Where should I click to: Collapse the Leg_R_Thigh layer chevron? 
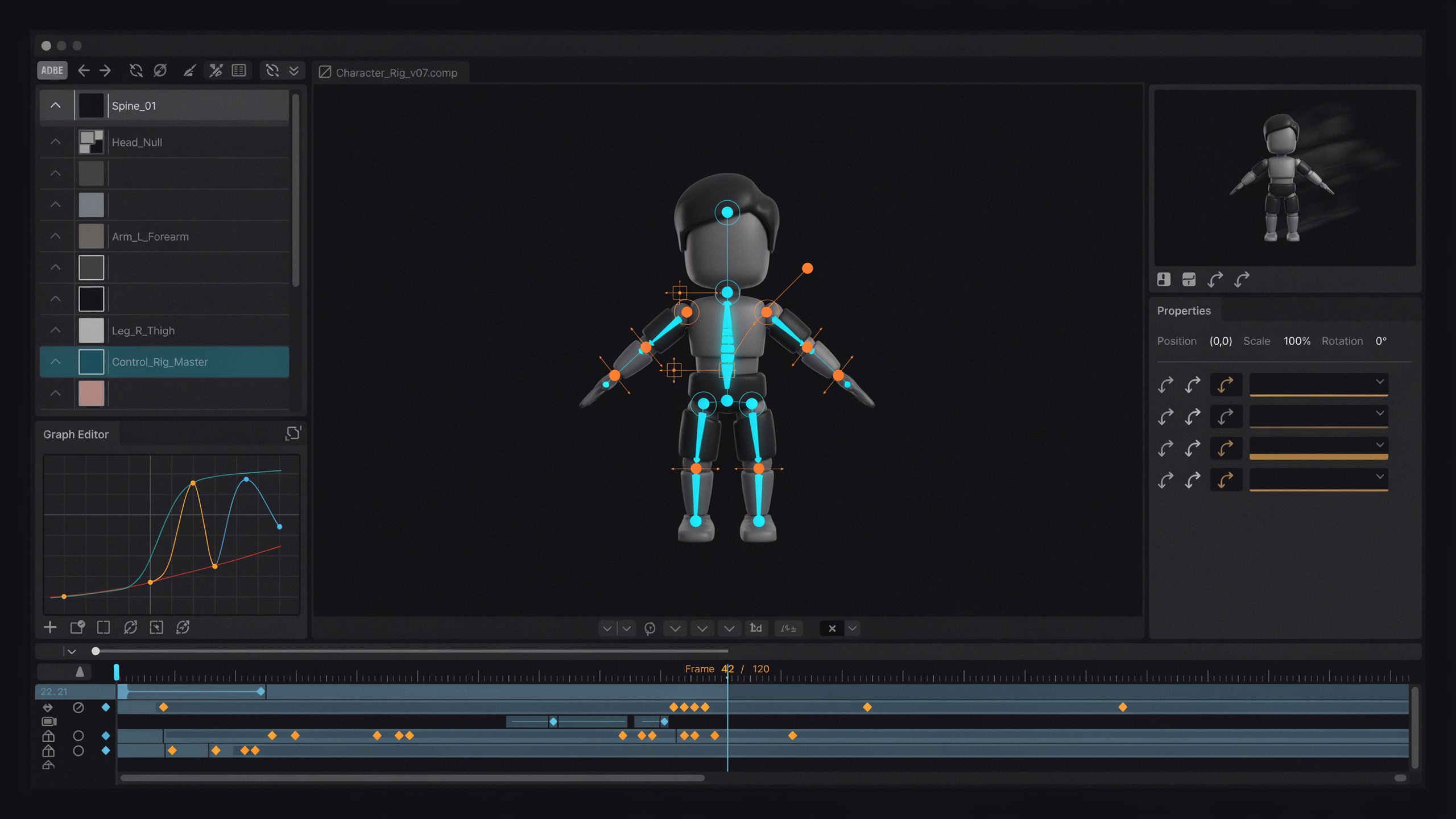click(55, 330)
